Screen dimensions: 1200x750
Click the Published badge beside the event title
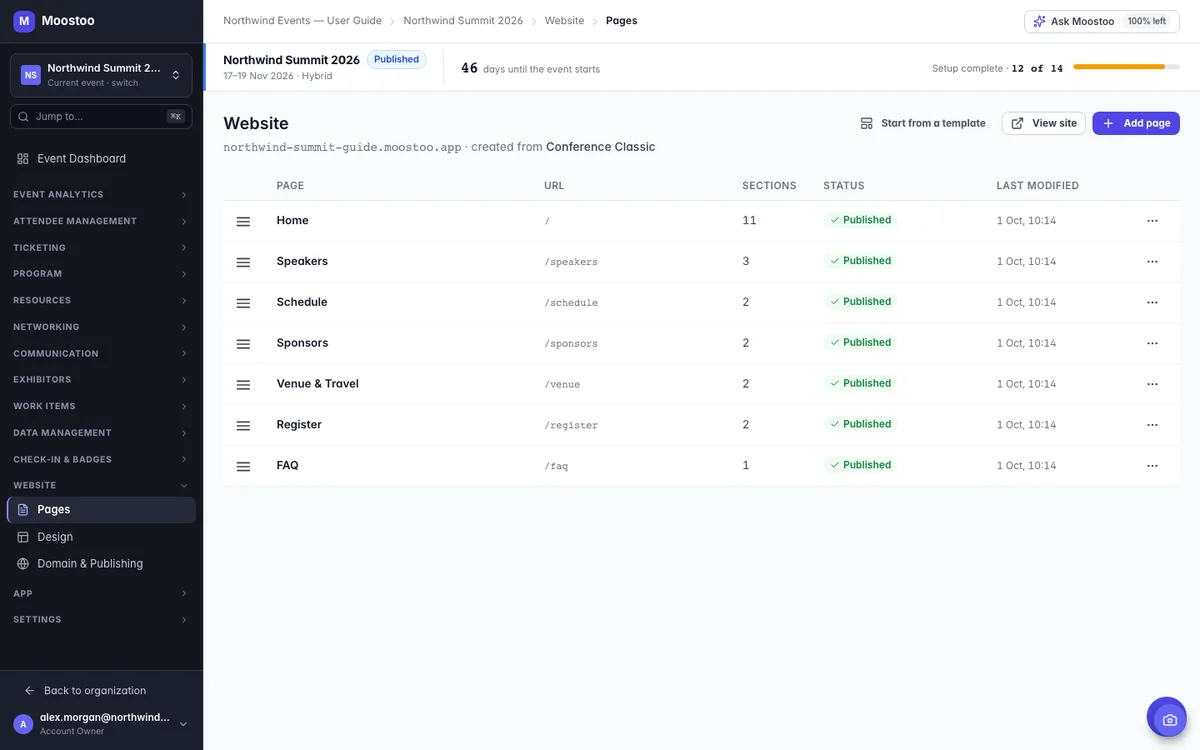[x=396, y=60]
